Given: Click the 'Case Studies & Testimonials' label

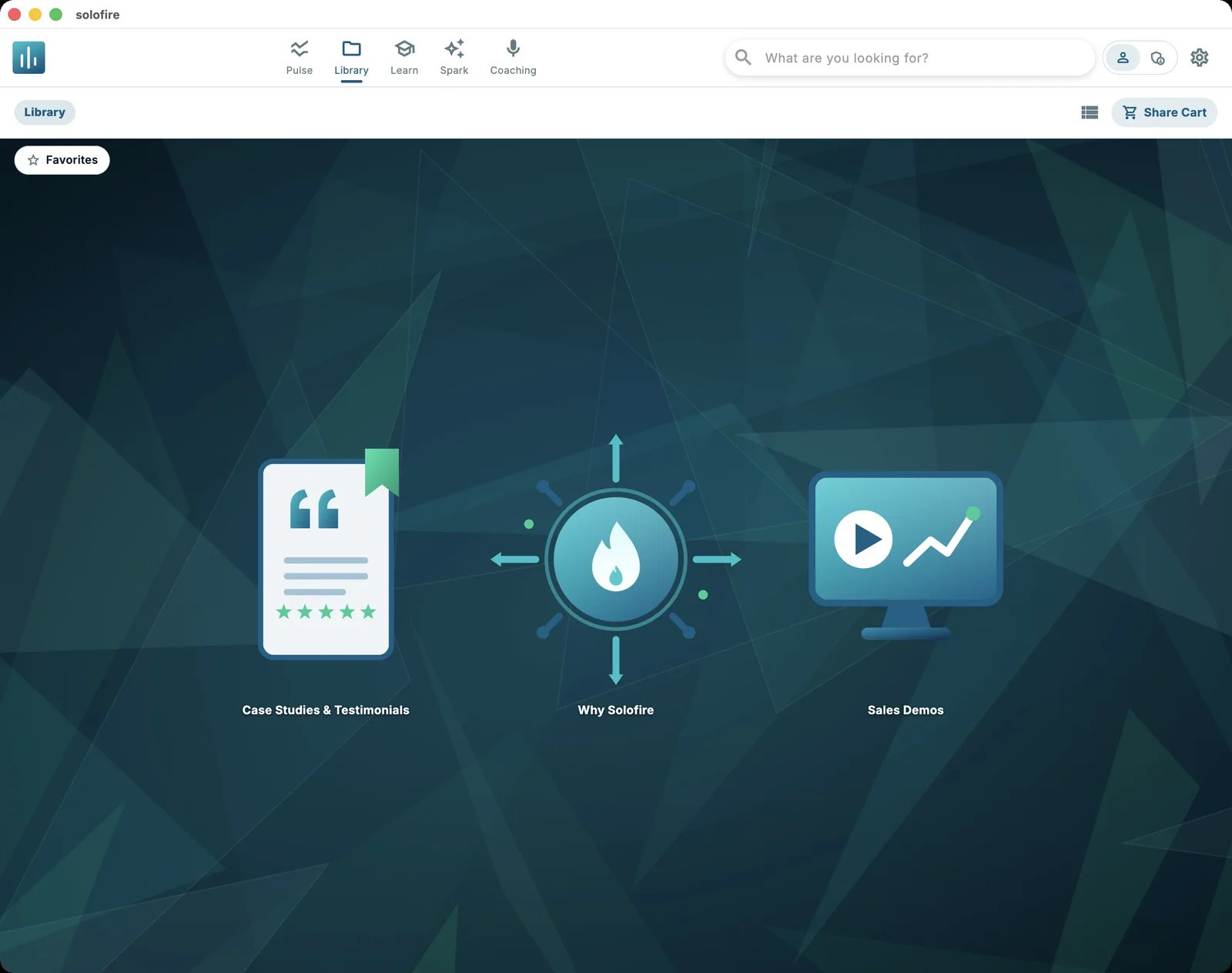Looking at the screenshot, I should click(x=326, y=710).
